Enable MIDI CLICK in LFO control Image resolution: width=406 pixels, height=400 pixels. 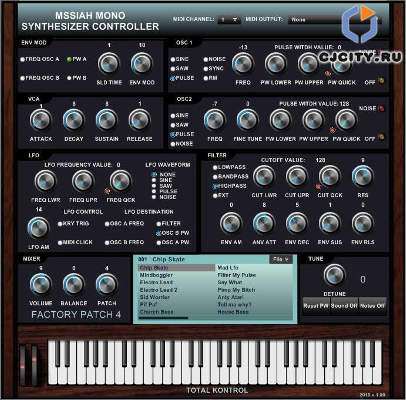75,242
